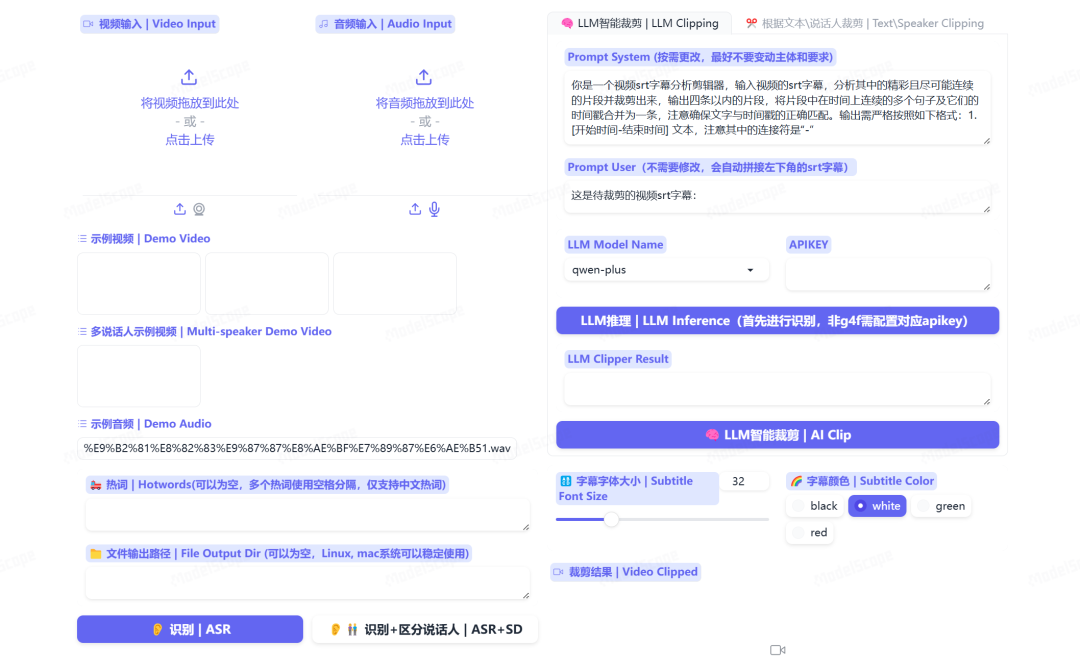The height and width of the screenshot is (671, 1080).
Task: Click the large upload arrow in Audio Input area
Action: [424, 78]
